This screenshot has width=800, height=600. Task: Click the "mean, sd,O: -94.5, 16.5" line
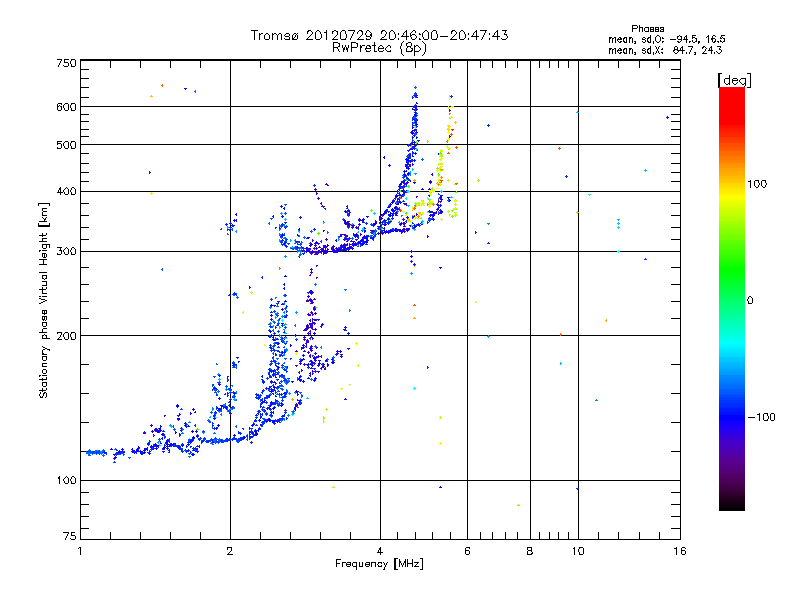(x=666, y=39)
